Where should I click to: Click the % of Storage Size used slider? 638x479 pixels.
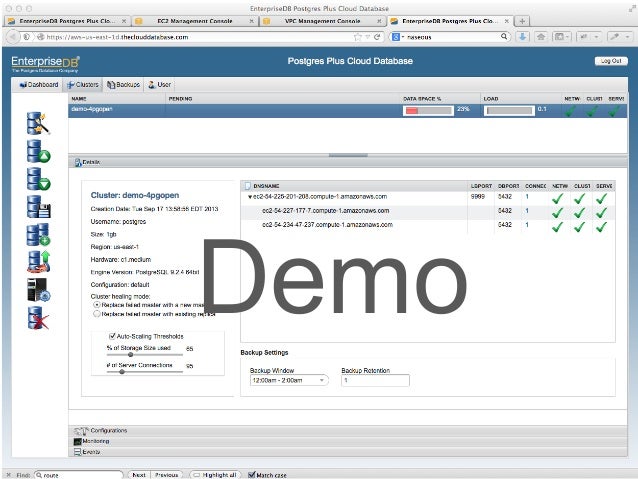(143, 354)
